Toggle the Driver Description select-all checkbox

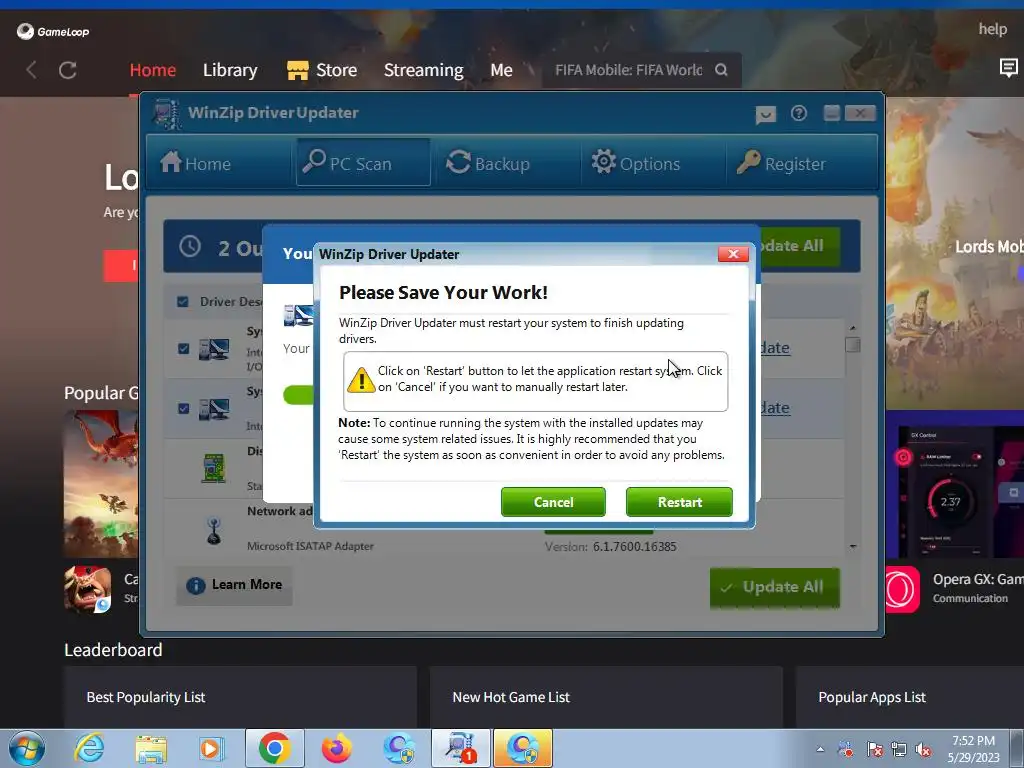pos(183,302)
